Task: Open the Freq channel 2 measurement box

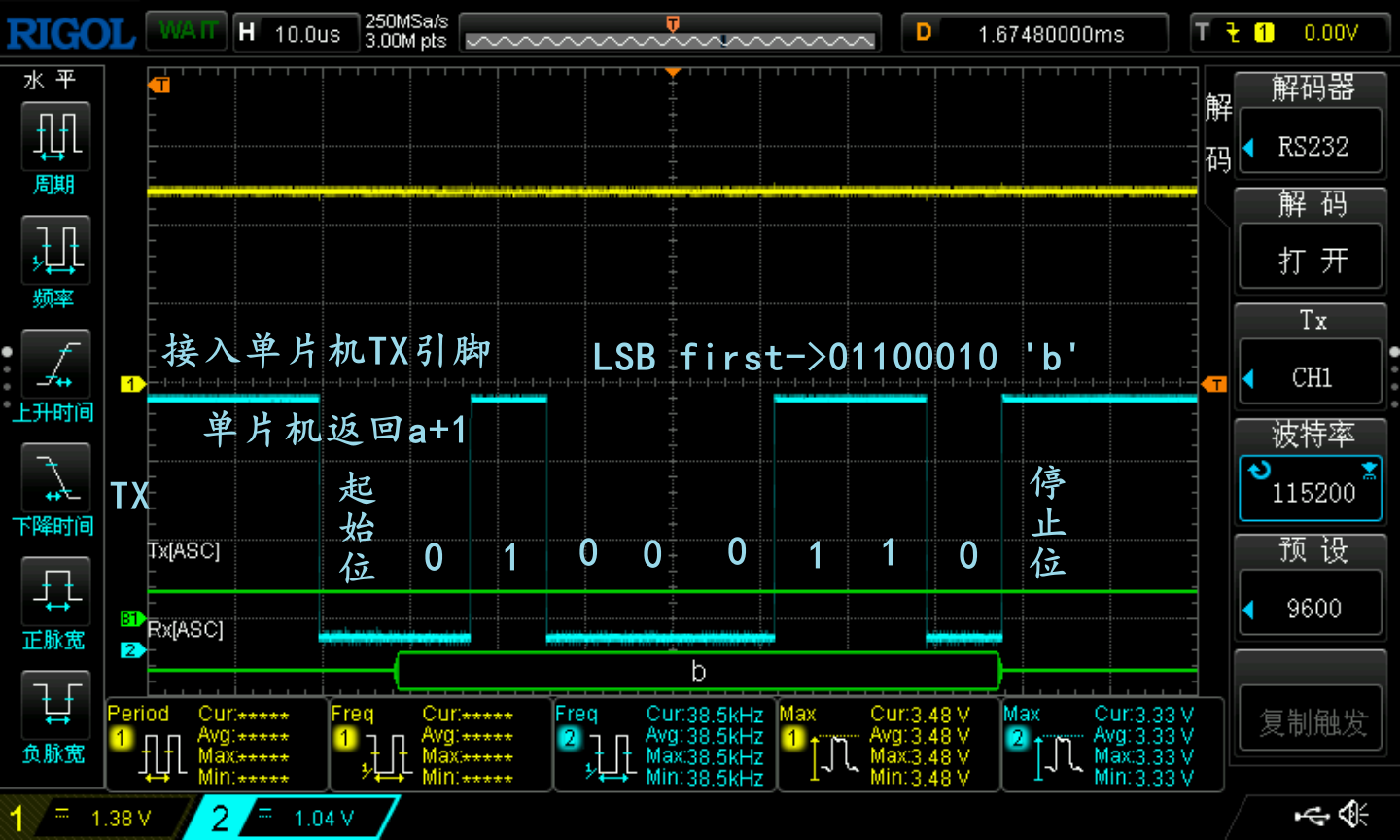Action: pos(665,745)
